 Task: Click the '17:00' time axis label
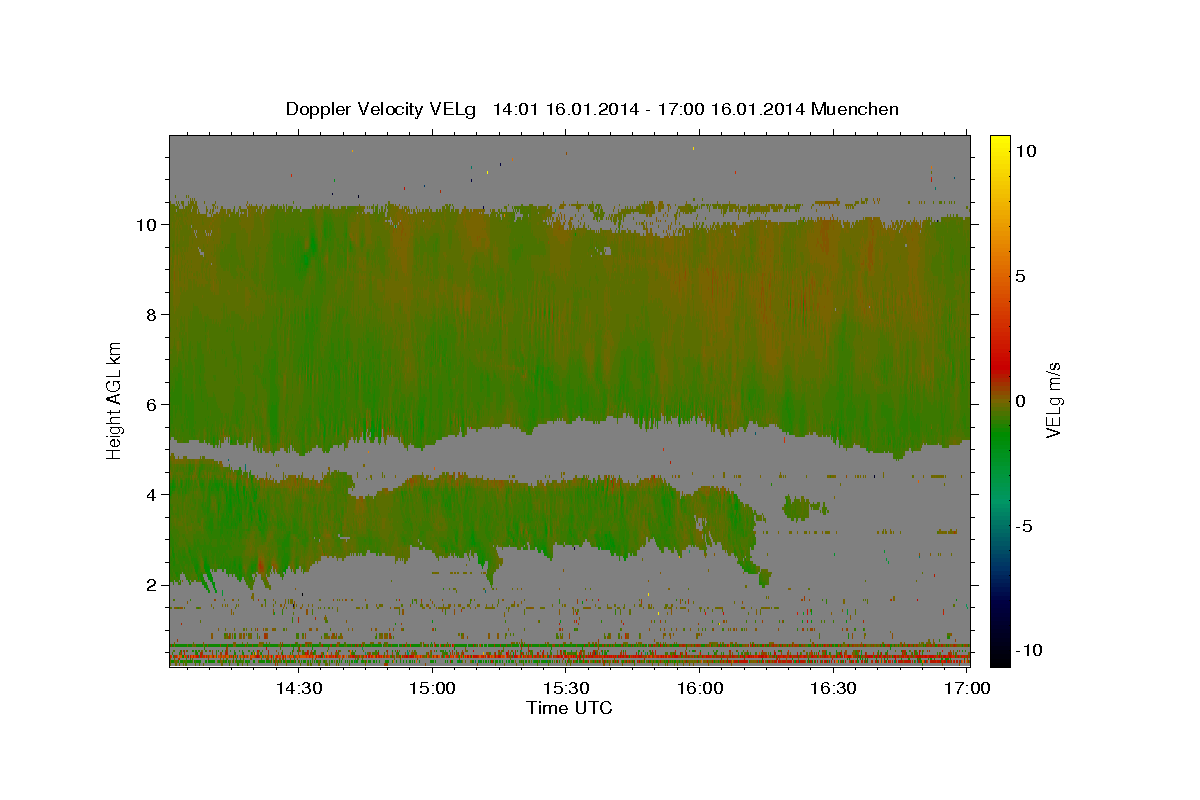tap(967, 688)
